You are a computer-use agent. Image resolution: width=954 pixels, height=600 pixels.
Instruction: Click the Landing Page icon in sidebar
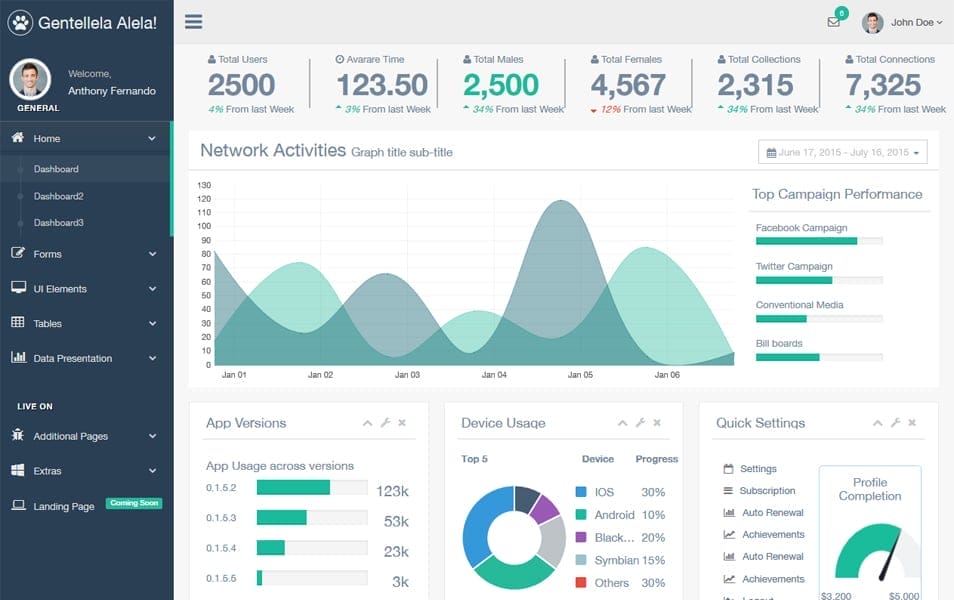pos(20,506)
